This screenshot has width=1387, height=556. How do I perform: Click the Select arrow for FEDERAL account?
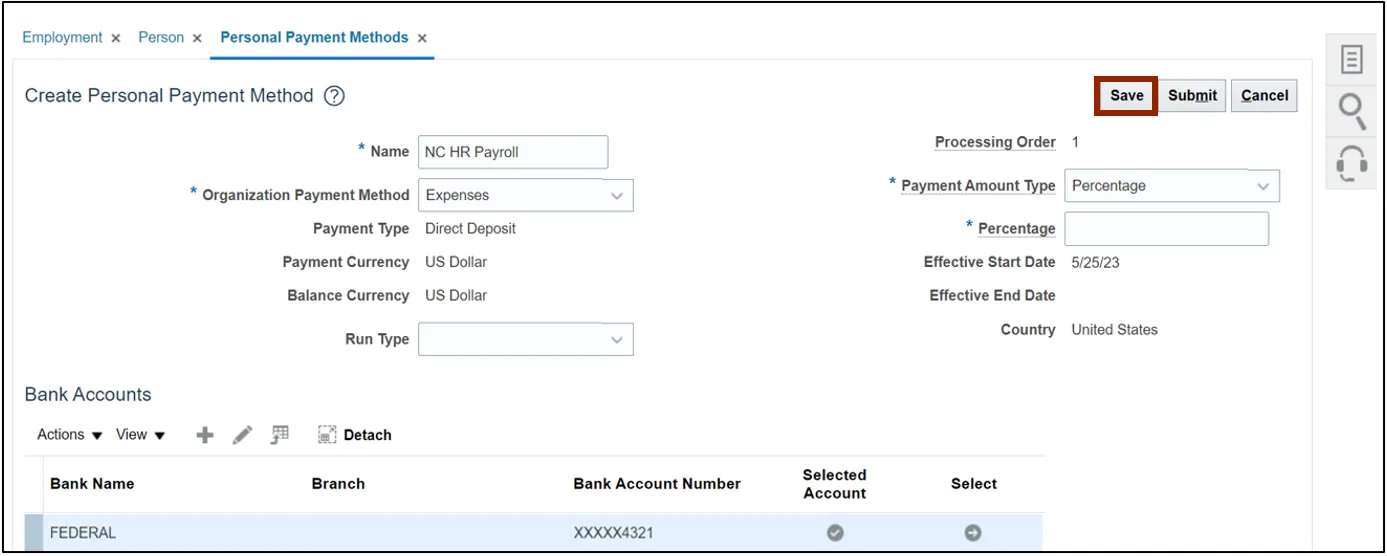pyautogui.click(x=972, y=533)
